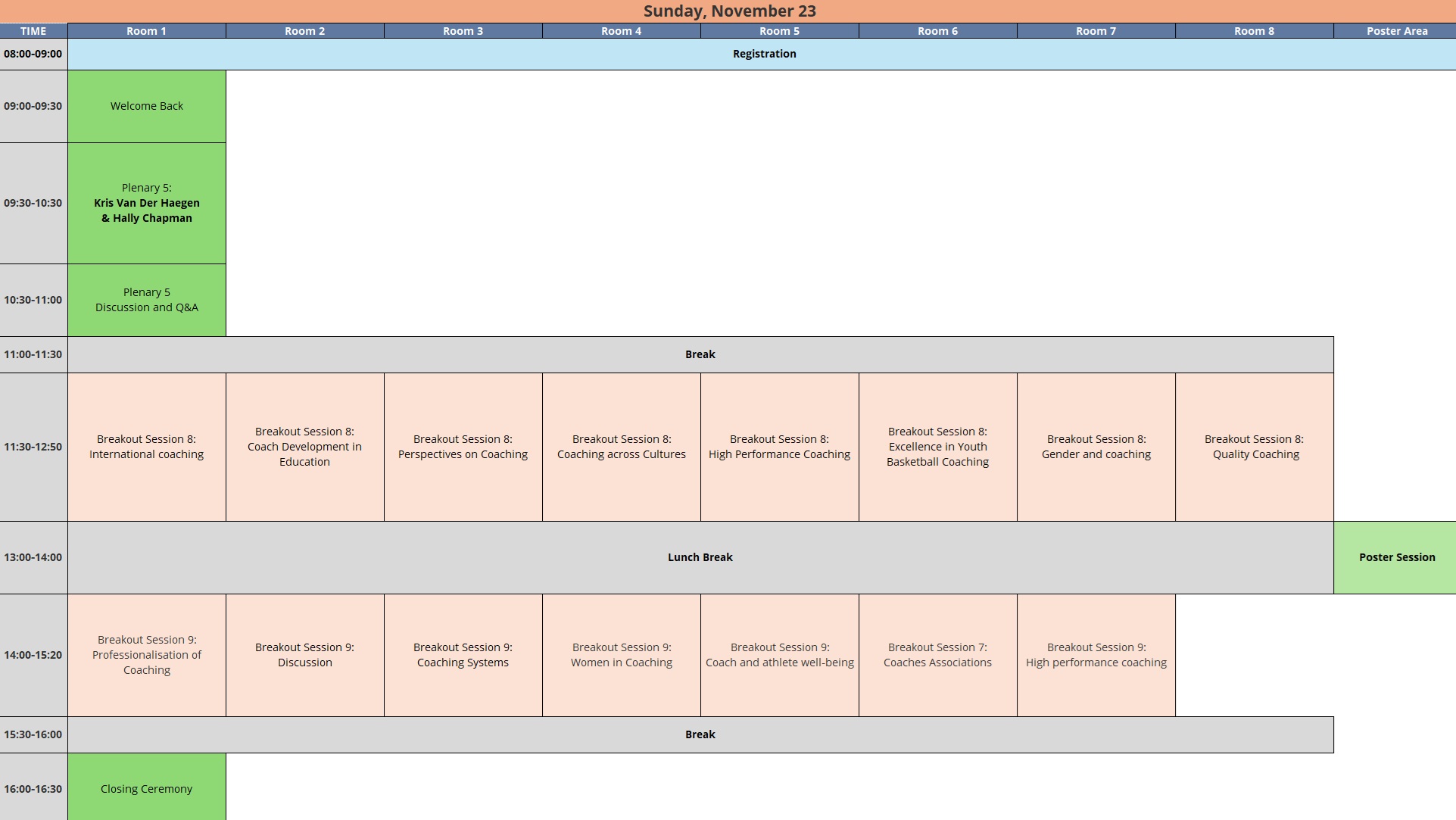
Task: Click Breakout Session 8 High Performance Coaching
Action: click(779, 447)
